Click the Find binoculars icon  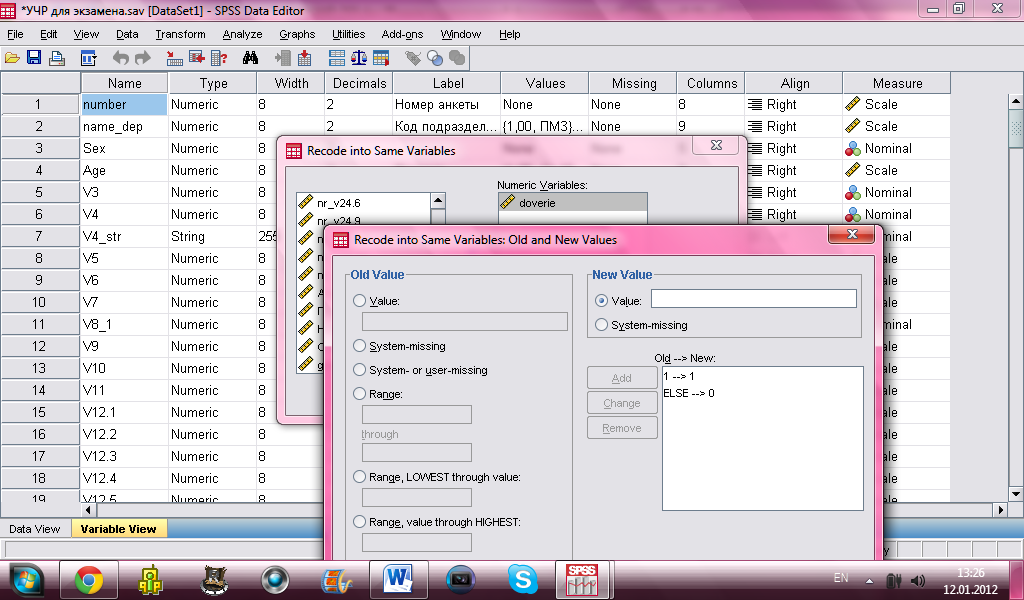click(x=250, y=58)
